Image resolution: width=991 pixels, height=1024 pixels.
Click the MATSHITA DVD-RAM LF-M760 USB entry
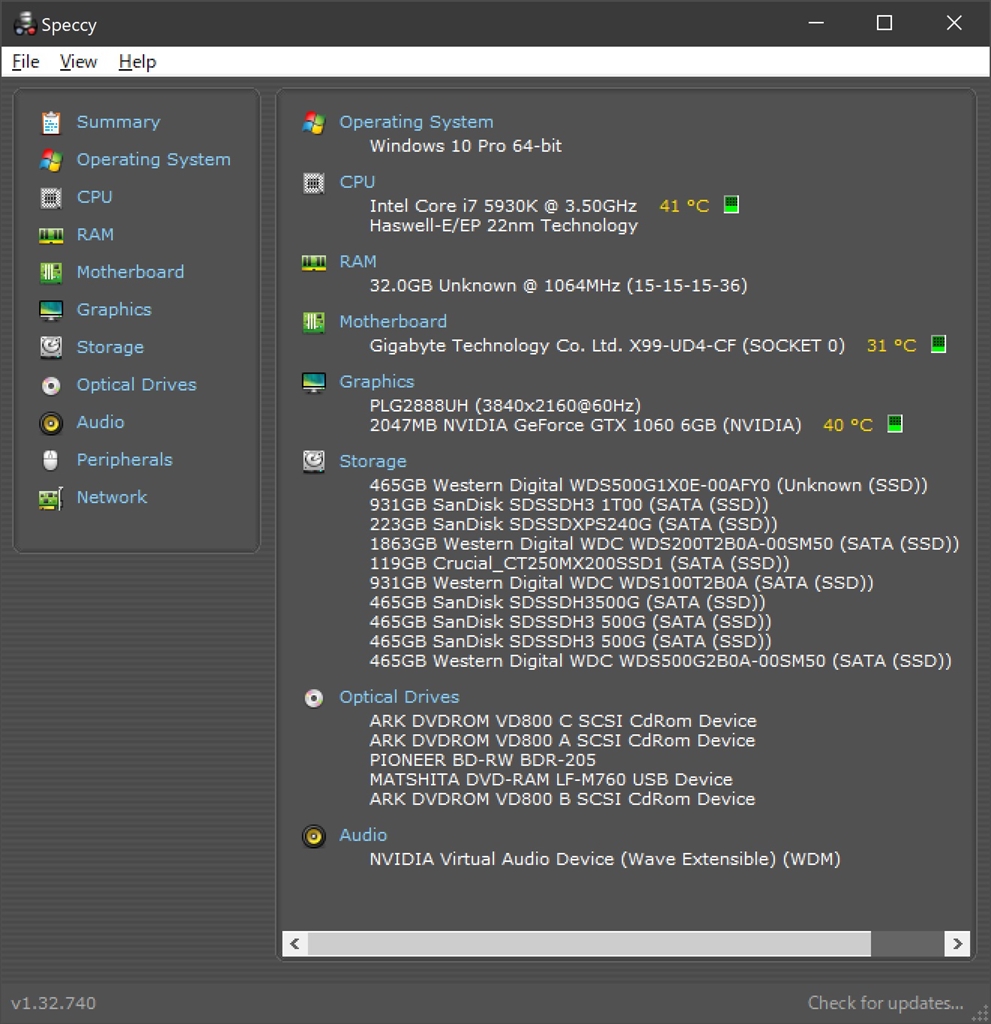click(551, 780)
